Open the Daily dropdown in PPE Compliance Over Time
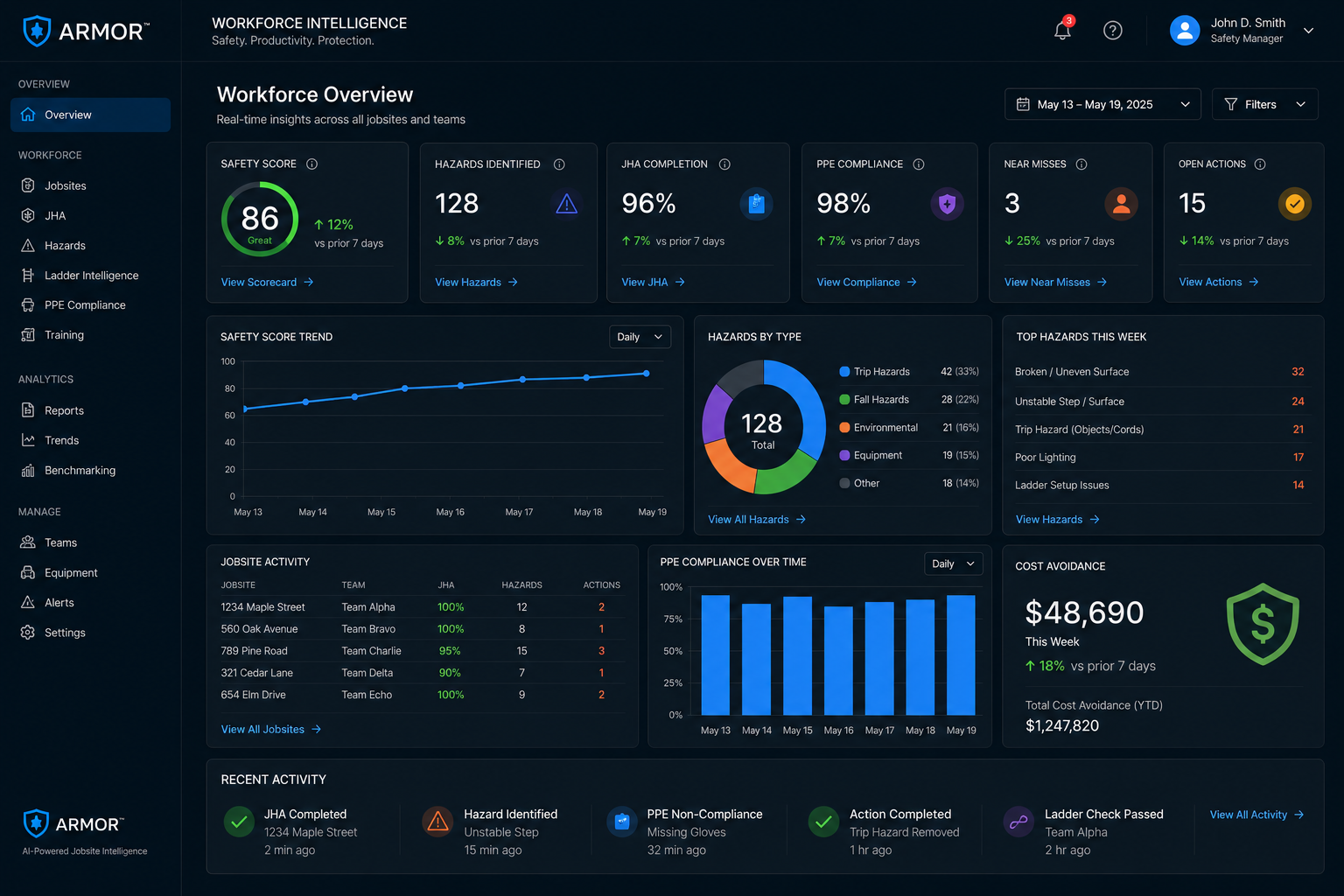Image resolution: width=1344 pixels, height=896 pixels. [954, 563]
